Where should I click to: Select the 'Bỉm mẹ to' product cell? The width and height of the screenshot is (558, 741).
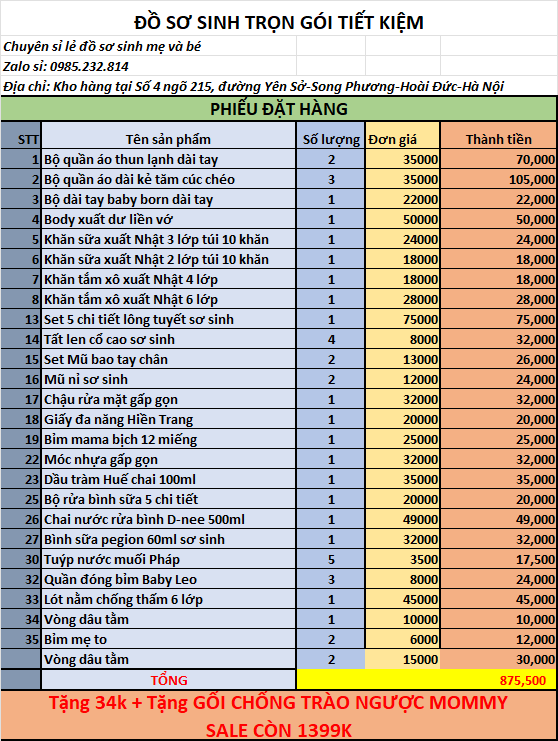click(x=168, y=639)
